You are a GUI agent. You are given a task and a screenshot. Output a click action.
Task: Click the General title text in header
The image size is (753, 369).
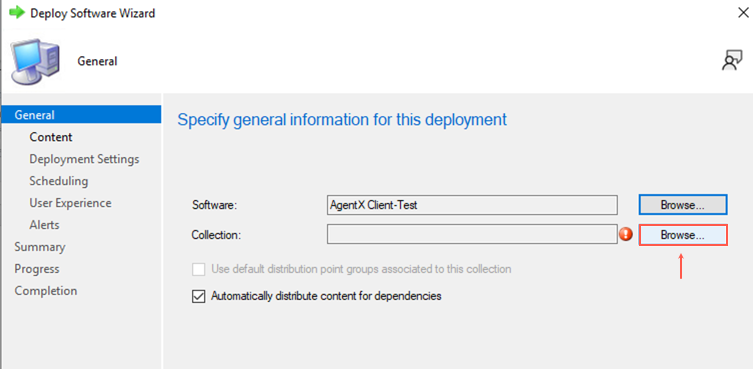click(97, 62)
